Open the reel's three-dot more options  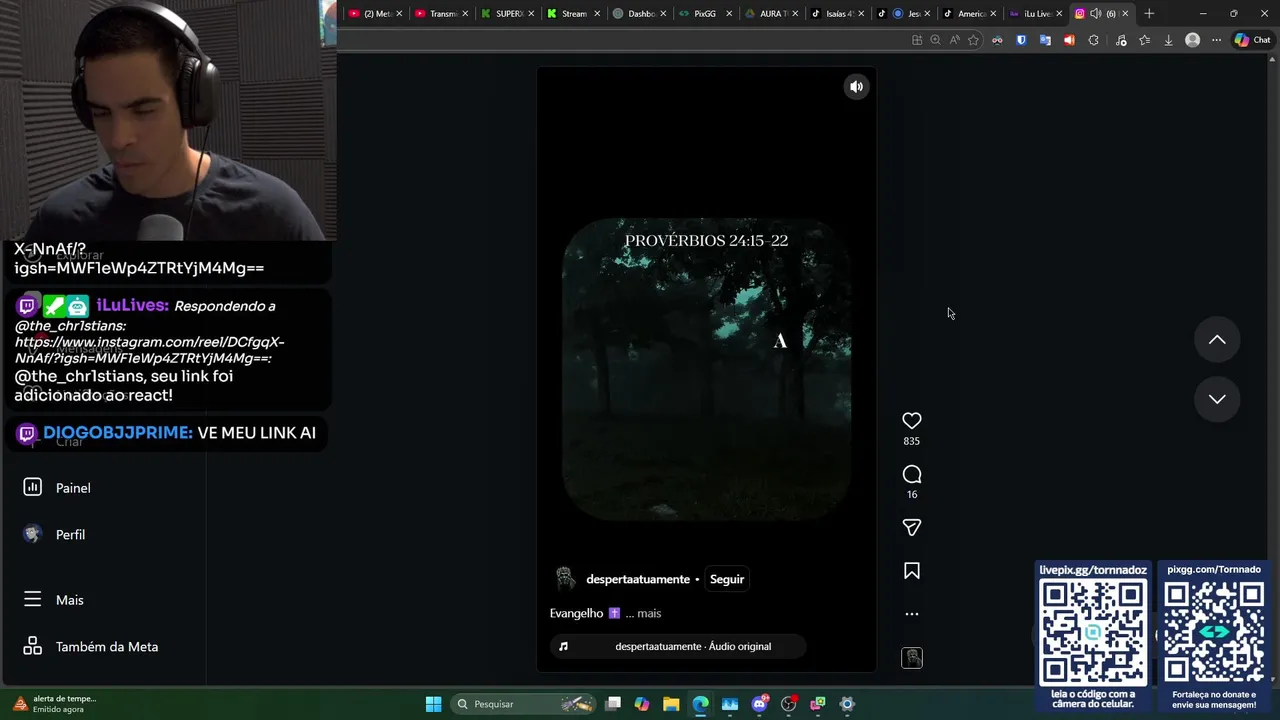pyautogui.click(x=911, y=614)
